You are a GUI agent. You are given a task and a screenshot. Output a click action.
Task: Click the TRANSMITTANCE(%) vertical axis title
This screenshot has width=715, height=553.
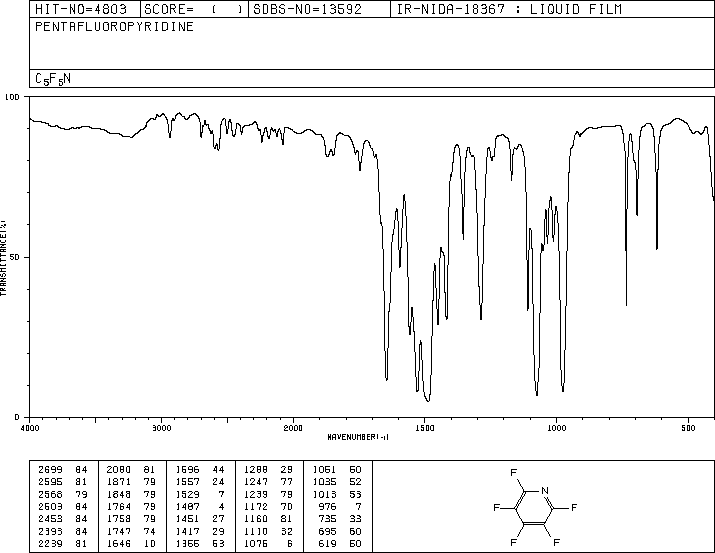click(3, 258)
